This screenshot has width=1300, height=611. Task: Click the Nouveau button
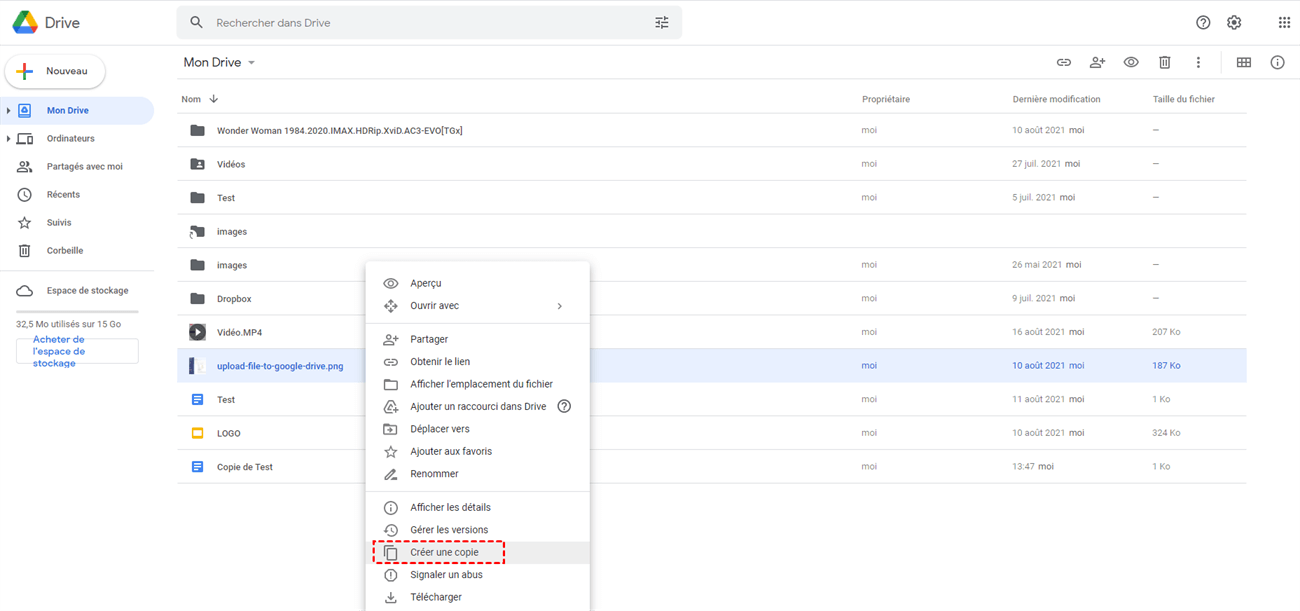[x=56, y=72]
